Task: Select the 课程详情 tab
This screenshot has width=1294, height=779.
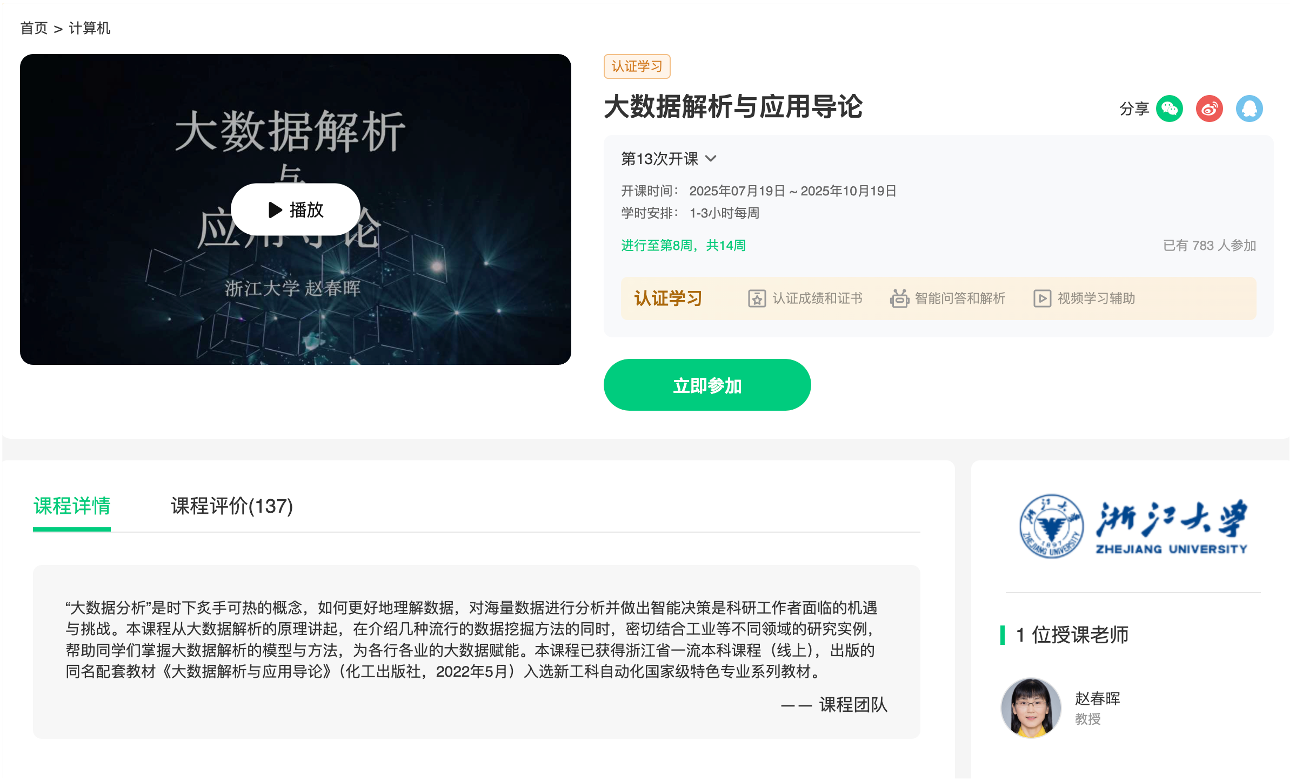Action: pos(72,506)
